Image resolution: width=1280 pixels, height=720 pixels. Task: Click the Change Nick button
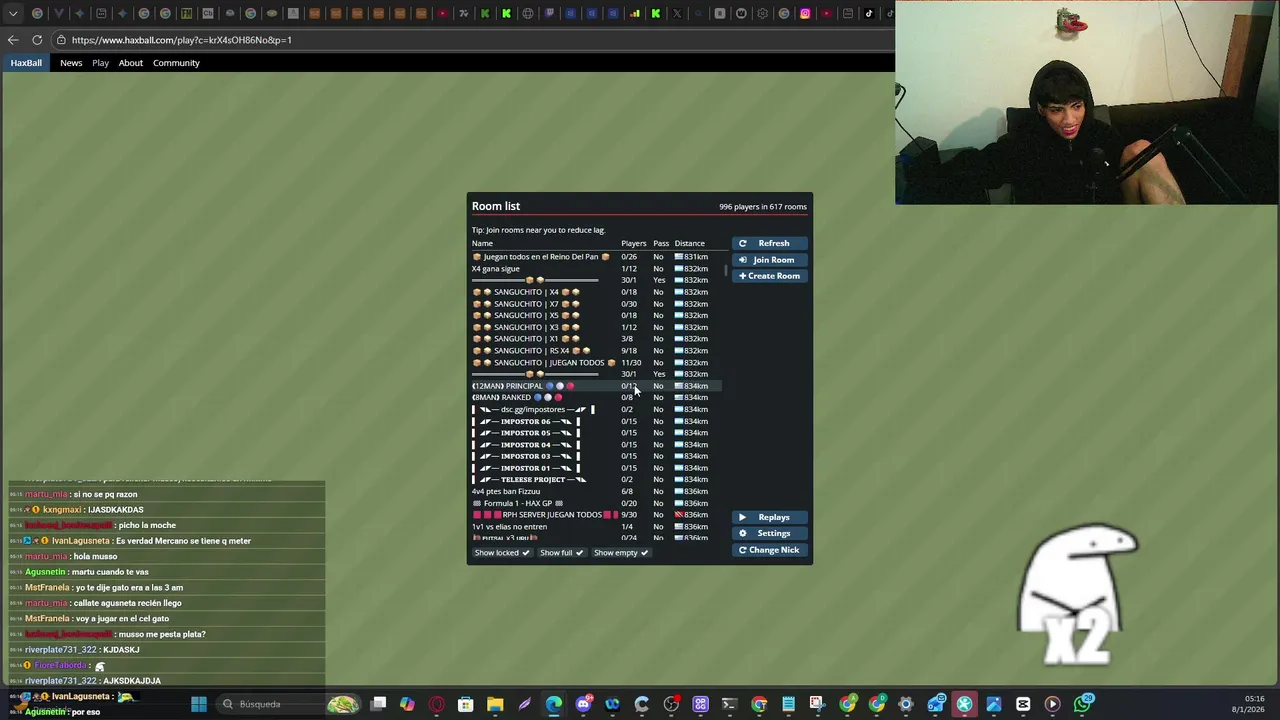(x=769, y=550)
